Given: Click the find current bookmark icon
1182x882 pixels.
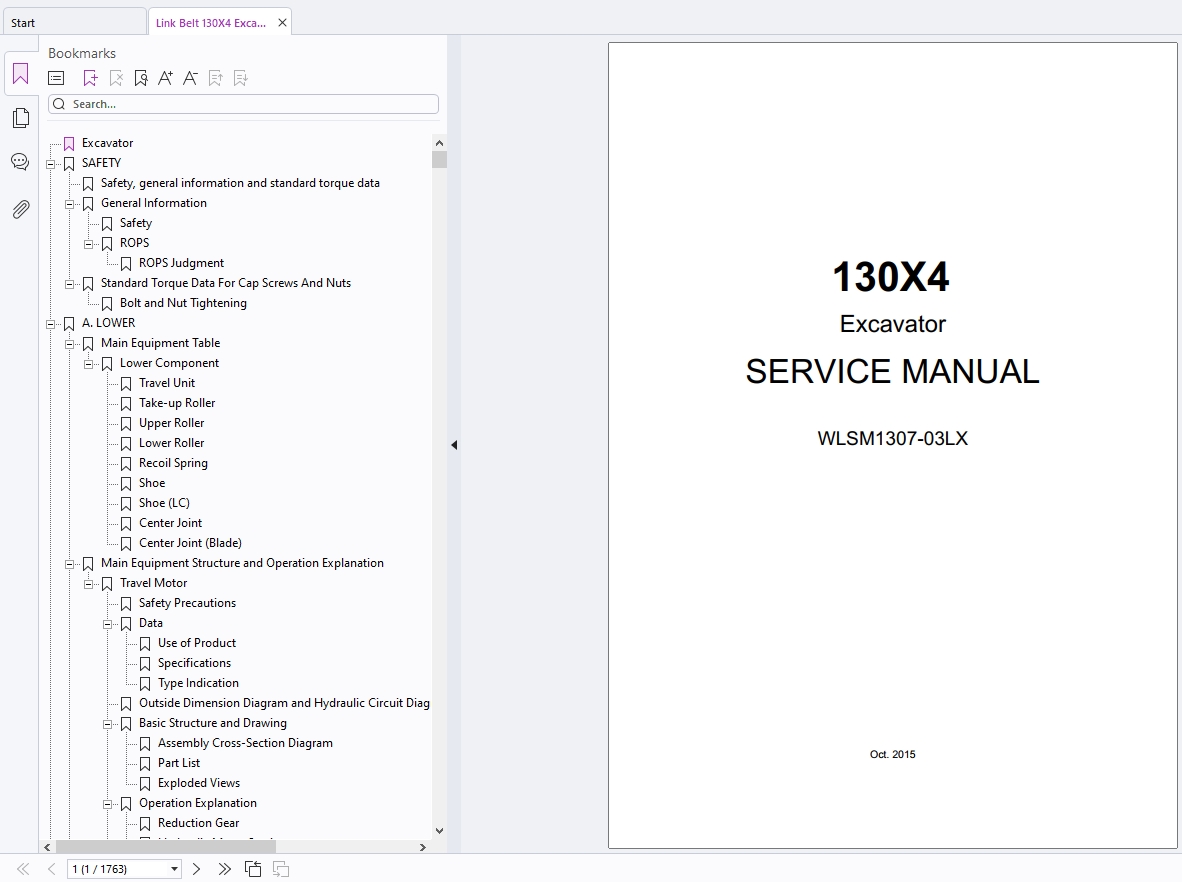Looking at the screenshot, I should point(140,78).
